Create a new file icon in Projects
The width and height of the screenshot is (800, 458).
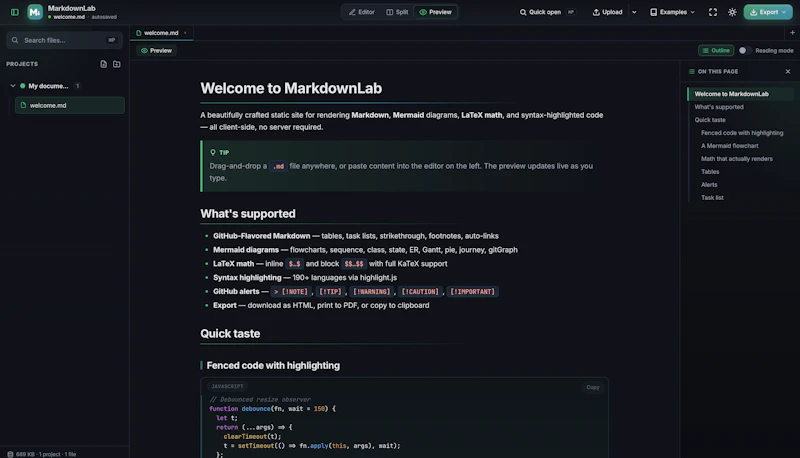[104, 64]
